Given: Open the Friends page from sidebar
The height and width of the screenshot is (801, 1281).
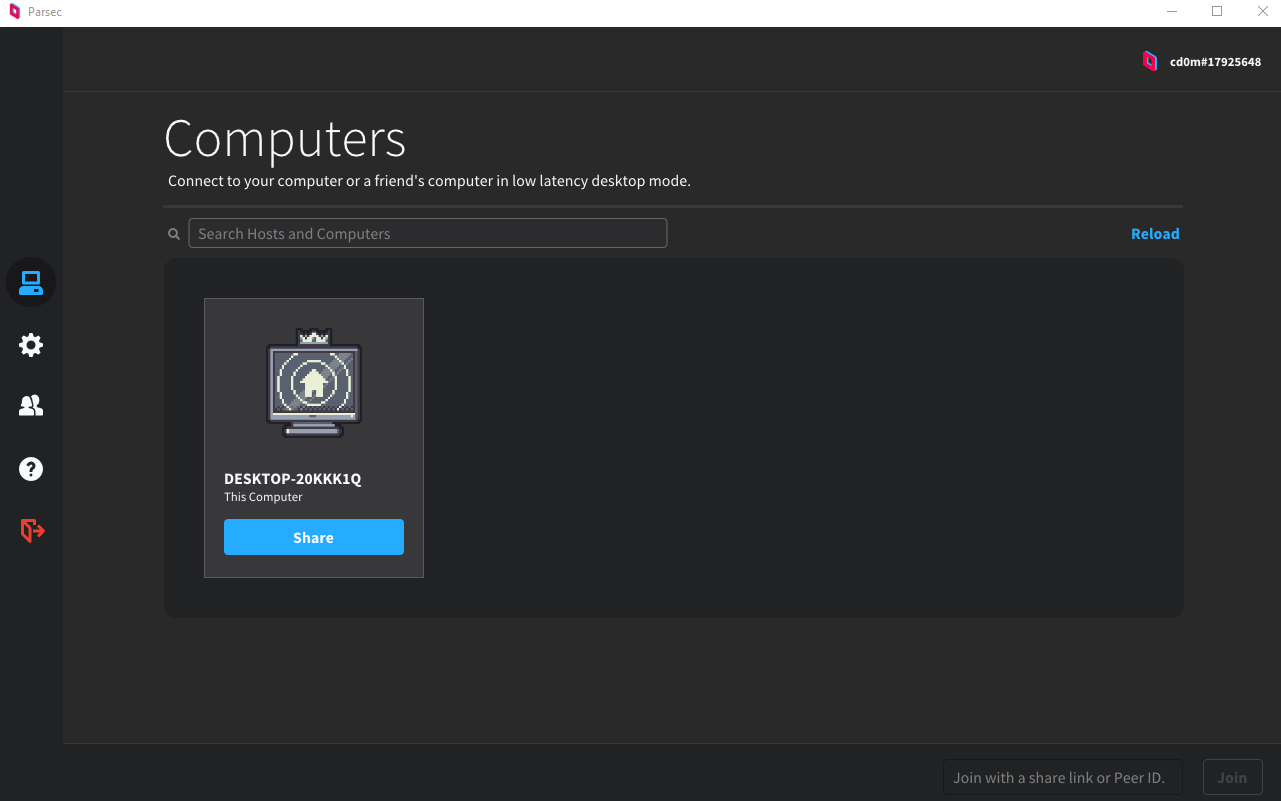Looking at the screenshot, I should pyautogui.click(x=31, y=406).
